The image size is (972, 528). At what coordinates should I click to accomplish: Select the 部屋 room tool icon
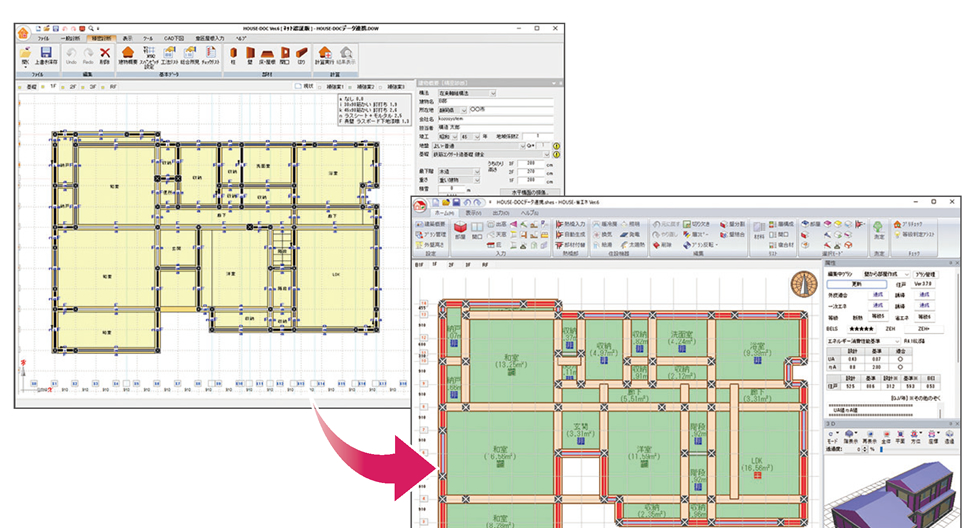pyautogui.click(x=459, y=228)
